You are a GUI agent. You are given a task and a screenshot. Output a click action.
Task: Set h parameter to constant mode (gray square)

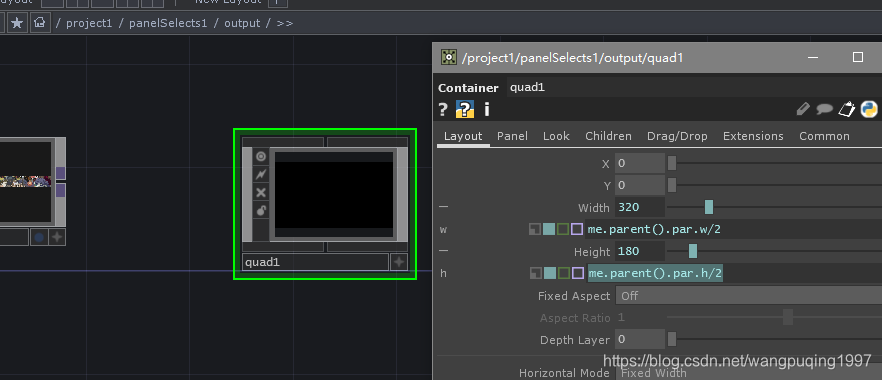tap(535, 274)
